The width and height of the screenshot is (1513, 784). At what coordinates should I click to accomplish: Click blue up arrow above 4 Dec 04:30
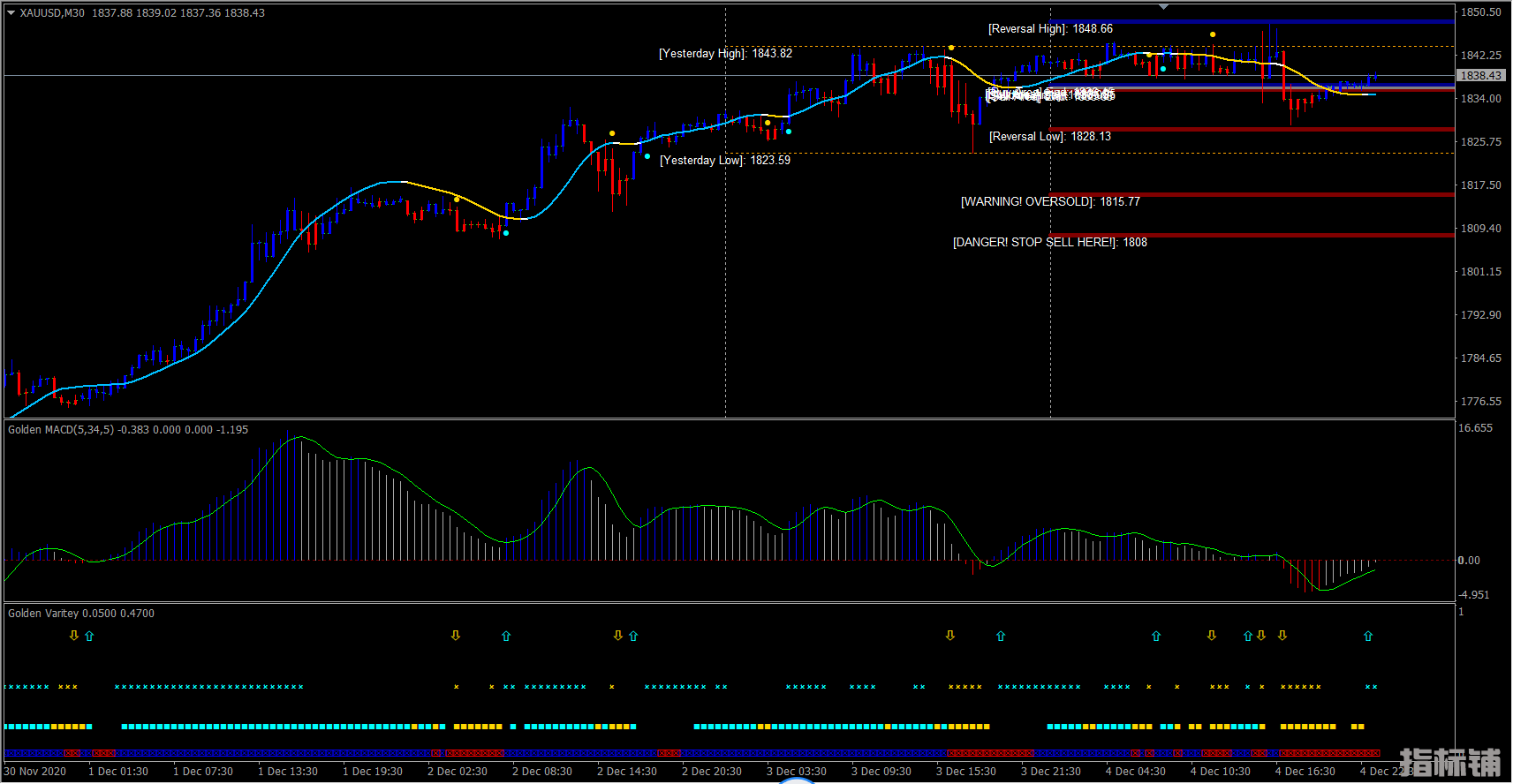1156,636
